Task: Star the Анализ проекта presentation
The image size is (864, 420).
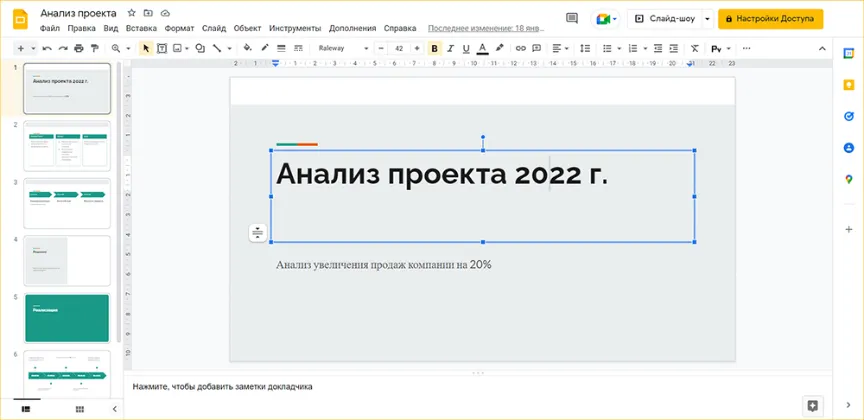Action: click(x=131, y=13)
